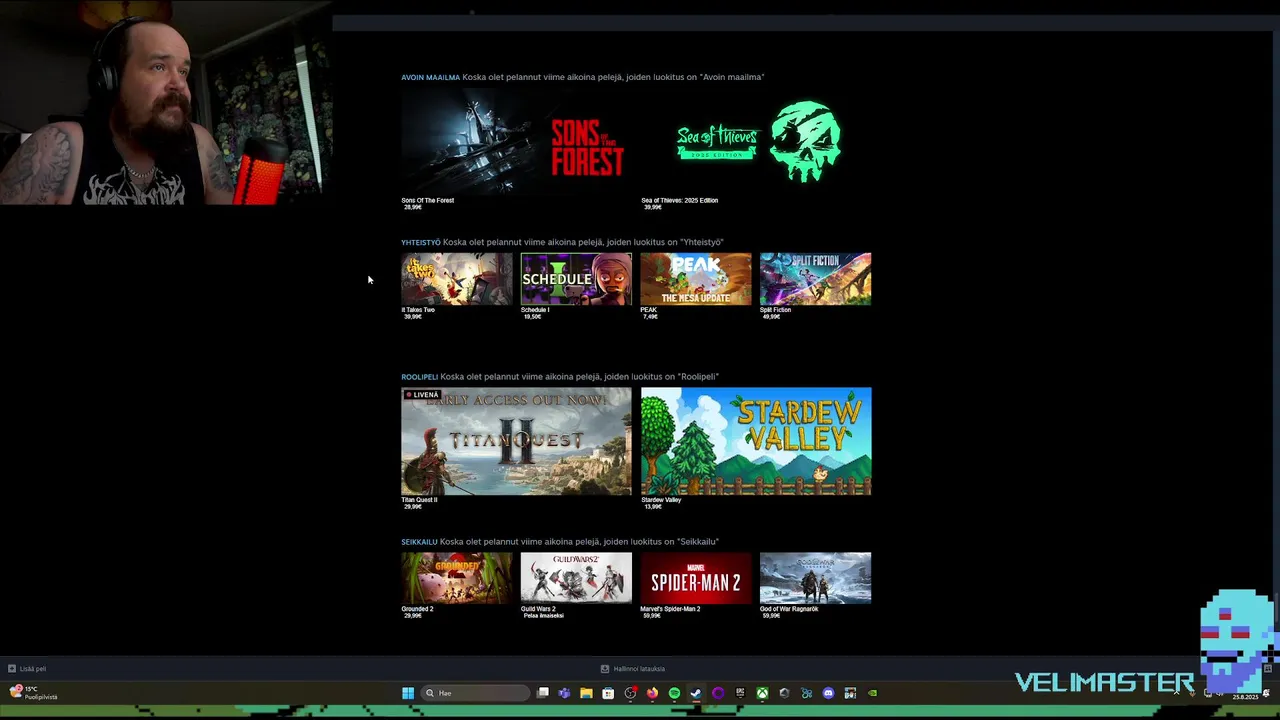Click the 'Guild Wars 2' title text
1280x720 pixels.
(538, 609)
